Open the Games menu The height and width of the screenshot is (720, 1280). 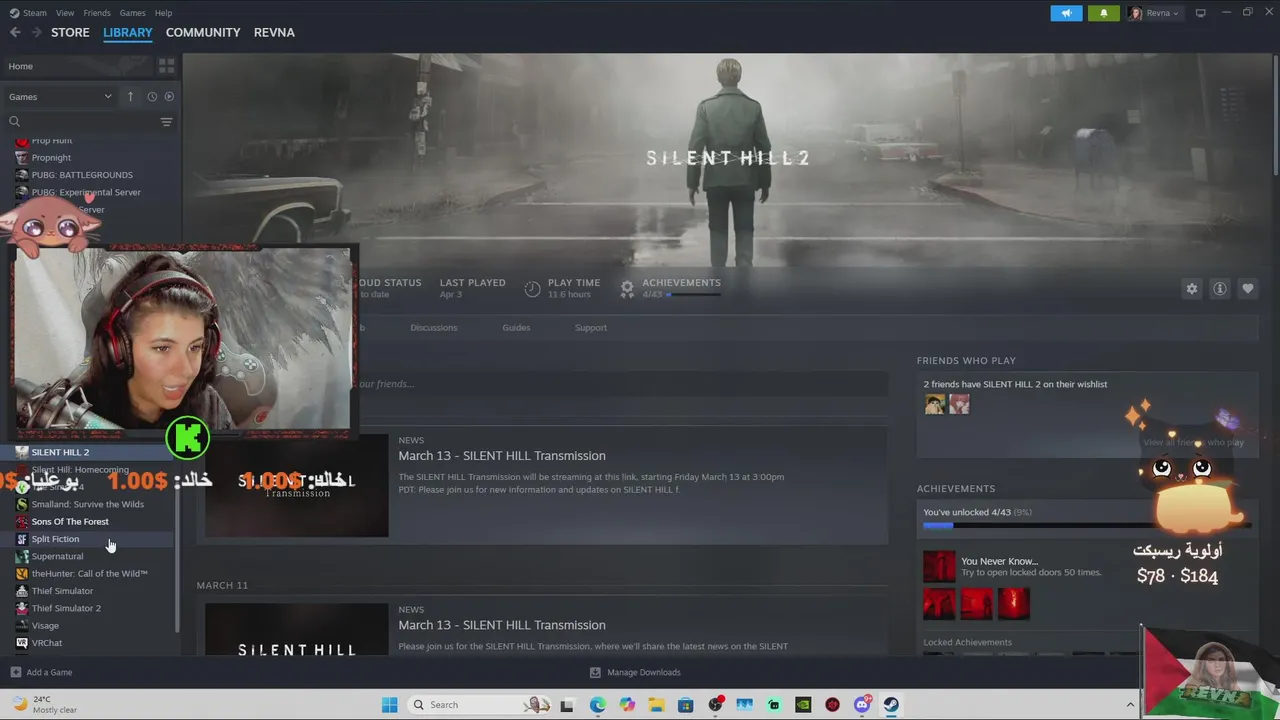[132, 13]
